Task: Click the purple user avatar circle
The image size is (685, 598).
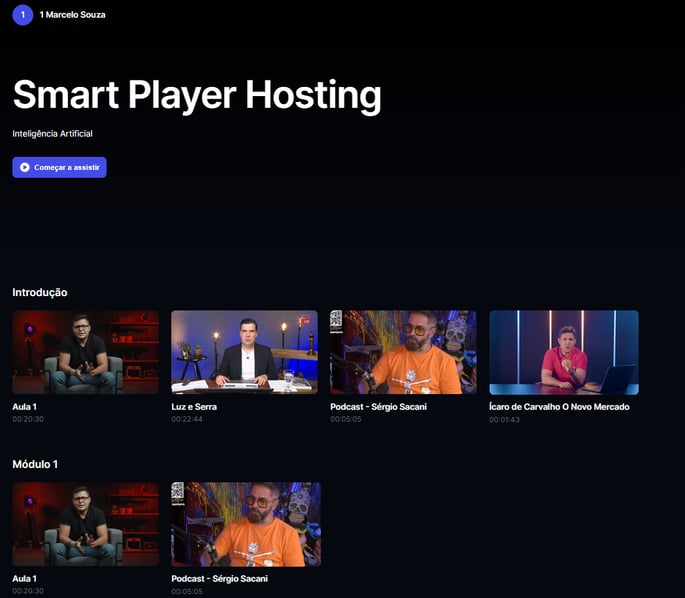Action: (x=23, y=15)
